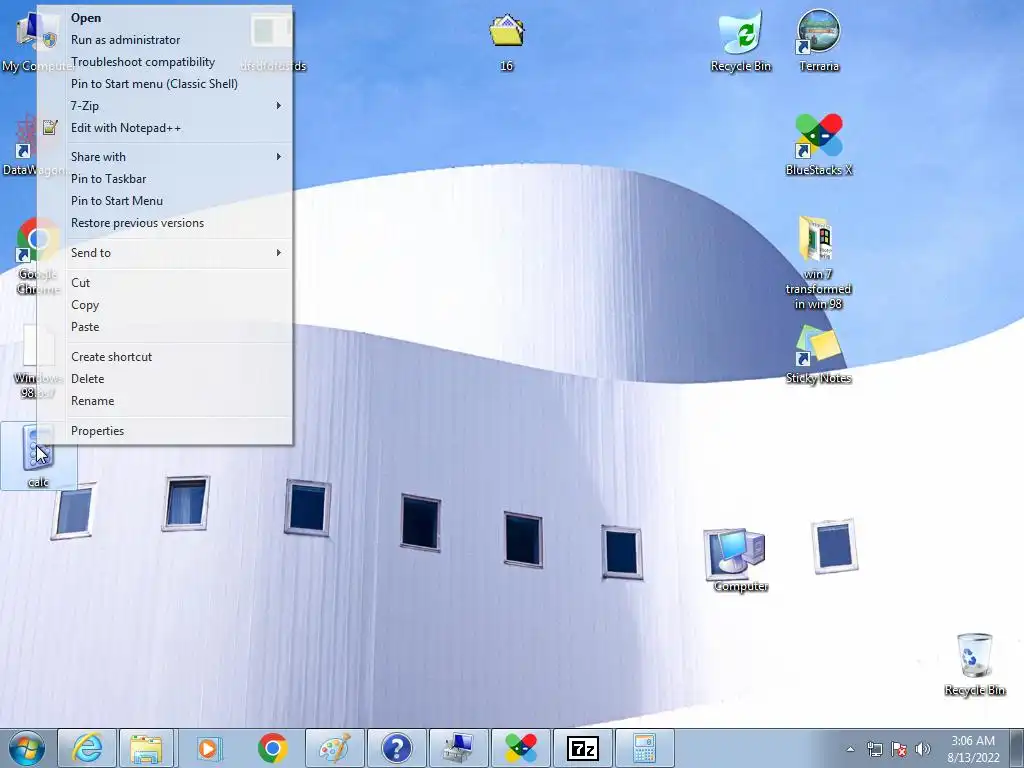Open Action Center flag icon
This screenshot has width=1024, height=768.
point(899,749)
